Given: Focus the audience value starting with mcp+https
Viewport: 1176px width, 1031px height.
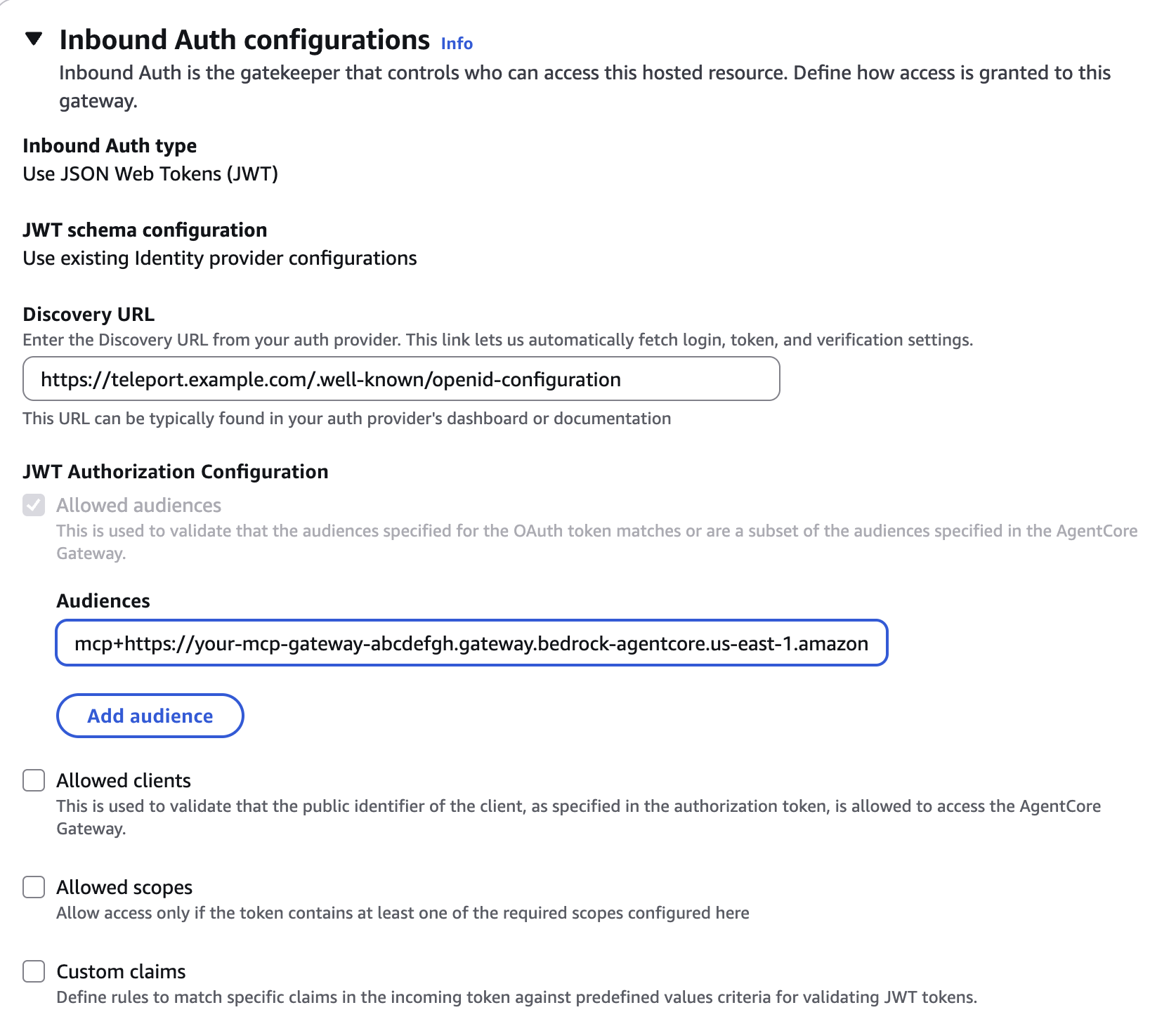Looking at the screenshot, I should (x=471, y=642).
